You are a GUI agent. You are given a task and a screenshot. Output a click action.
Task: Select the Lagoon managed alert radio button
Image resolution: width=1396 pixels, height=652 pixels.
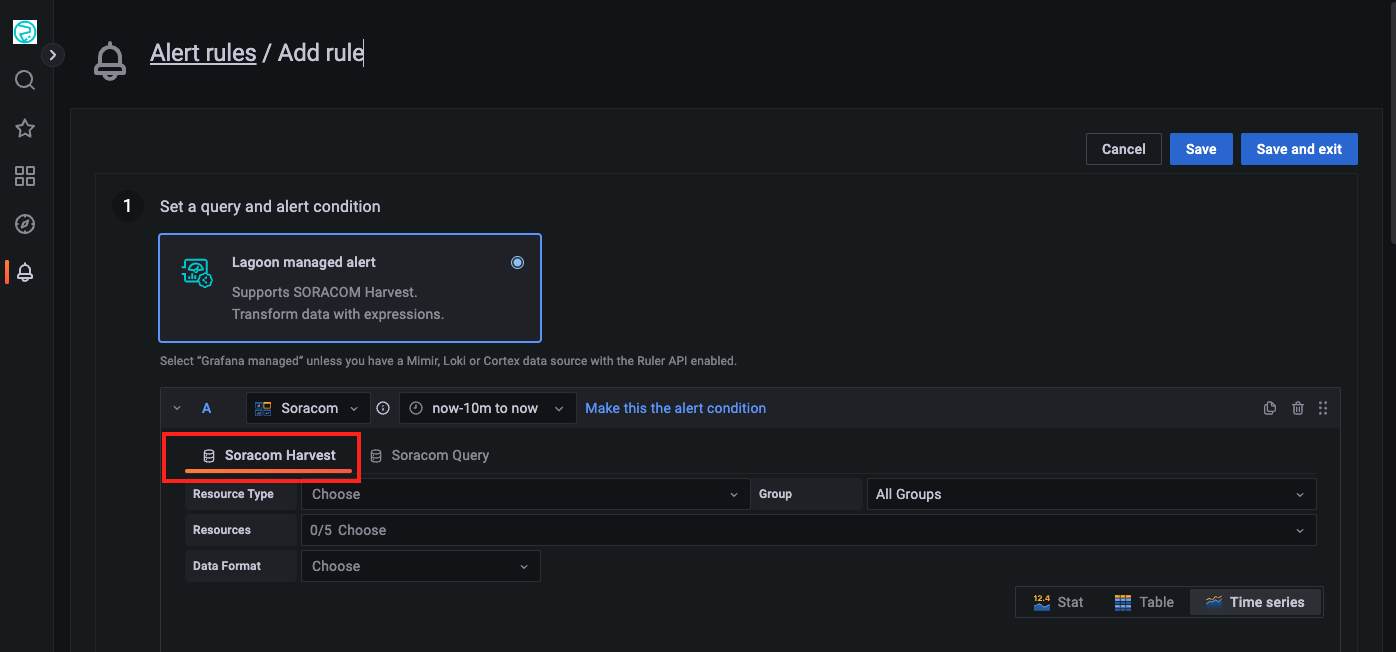(517, 262)
